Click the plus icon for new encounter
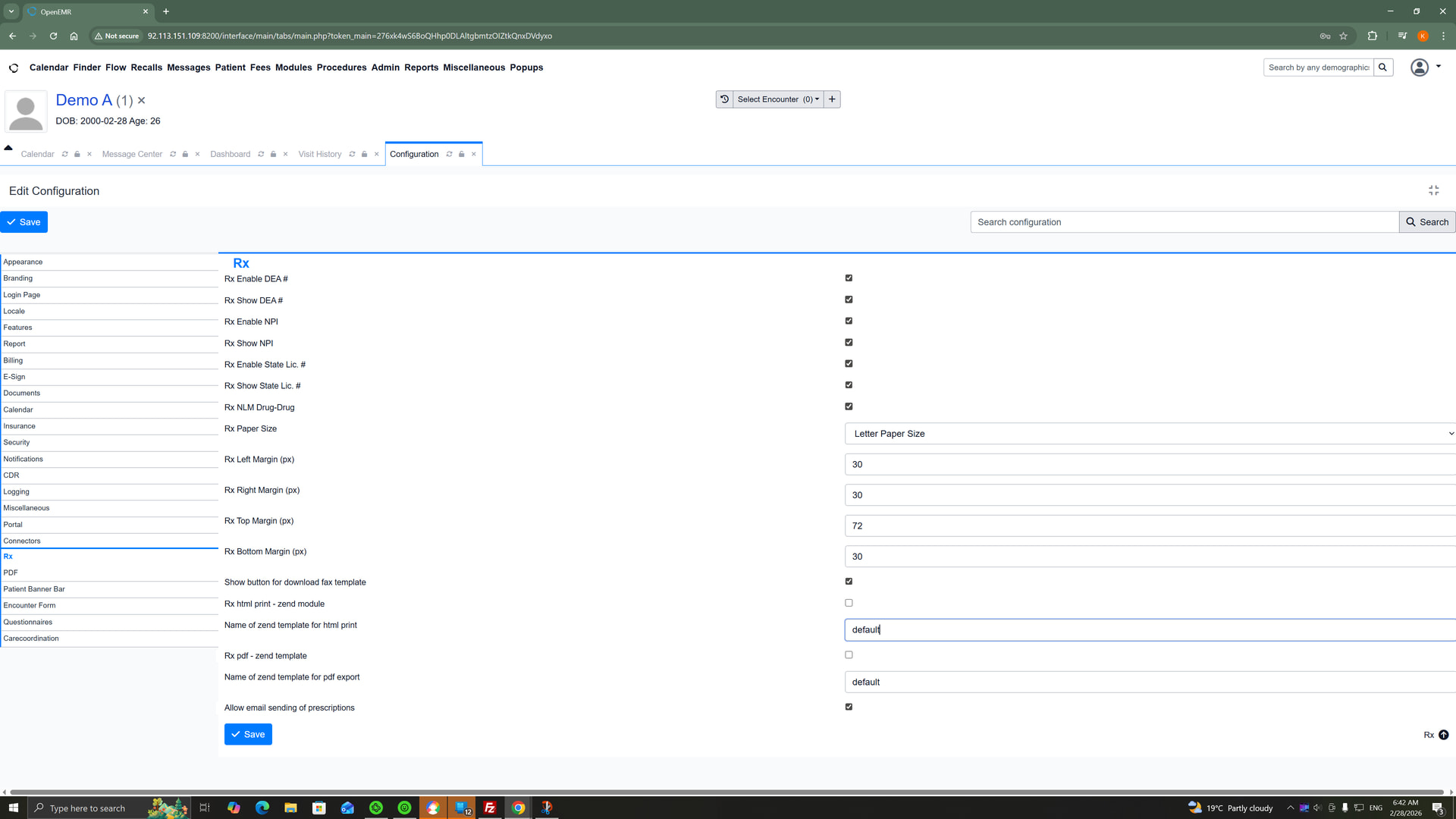This screenshot has width=1456, height=819. point(832,99)
